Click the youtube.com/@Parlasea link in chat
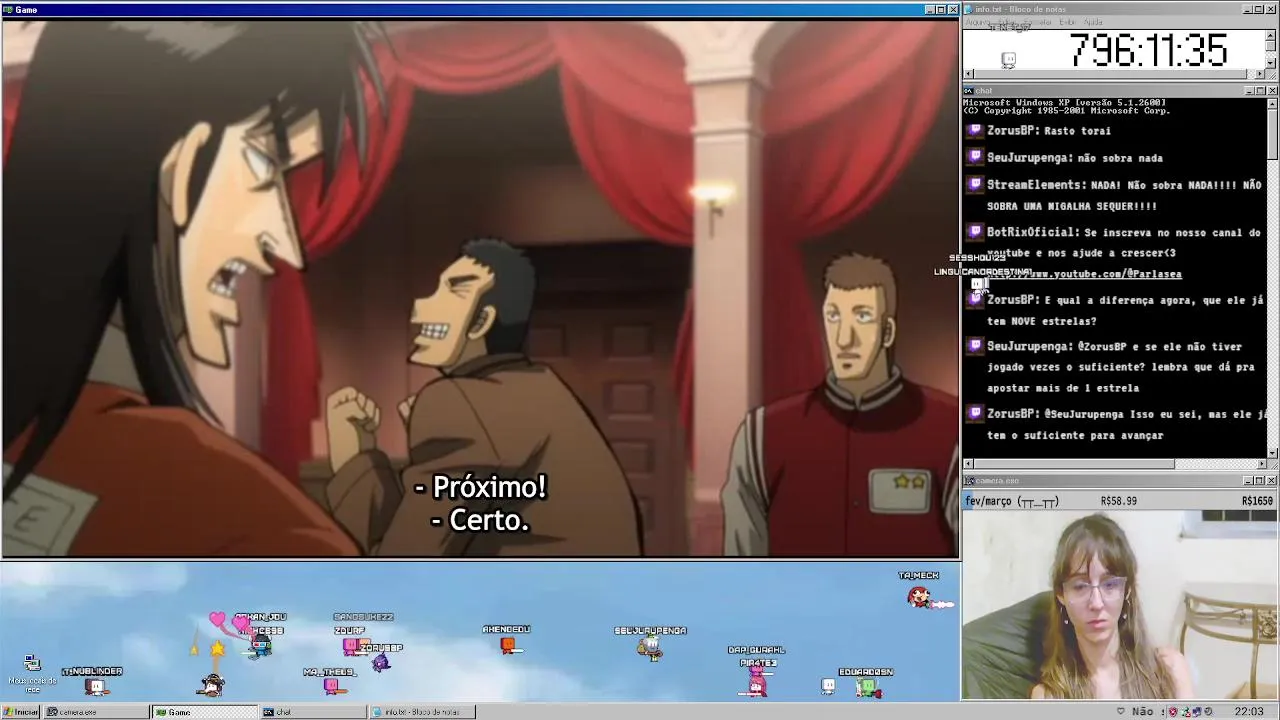 pos(1084,274)
